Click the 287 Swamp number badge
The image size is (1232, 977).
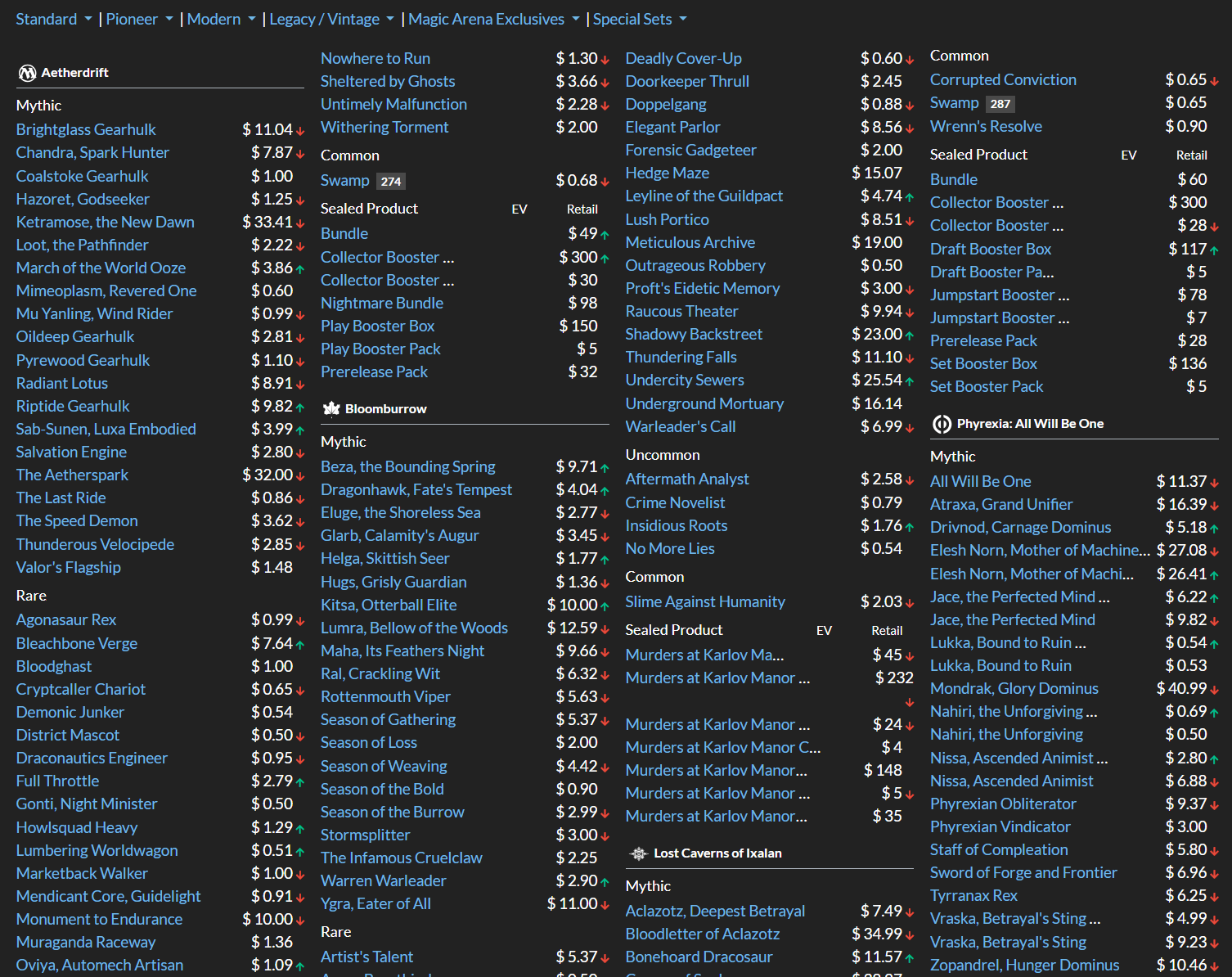1000,104
